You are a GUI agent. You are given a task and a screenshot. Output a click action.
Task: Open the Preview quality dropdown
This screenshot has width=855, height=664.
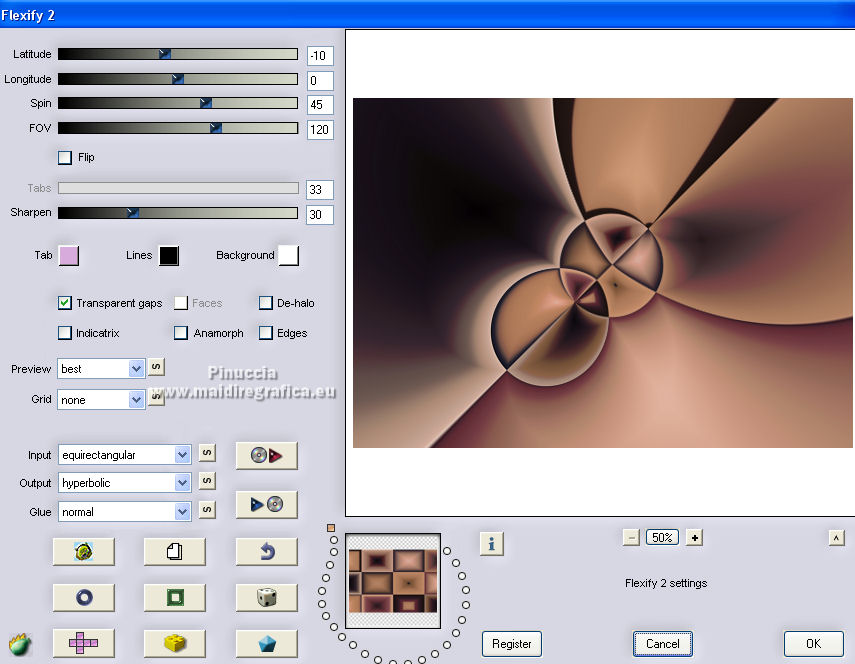[101, 369]
